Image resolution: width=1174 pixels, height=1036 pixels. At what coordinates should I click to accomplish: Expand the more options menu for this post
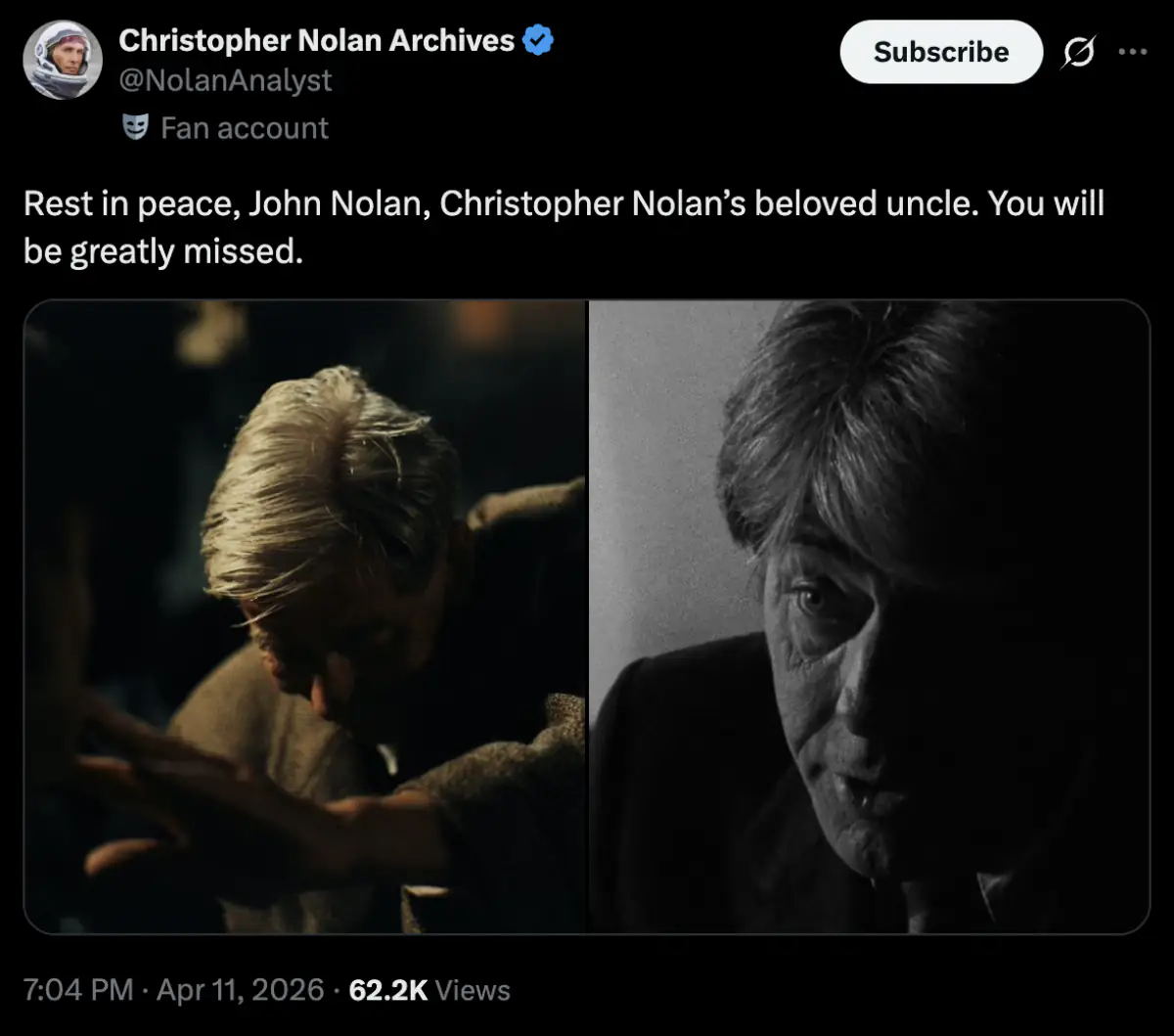[1133, 53]
